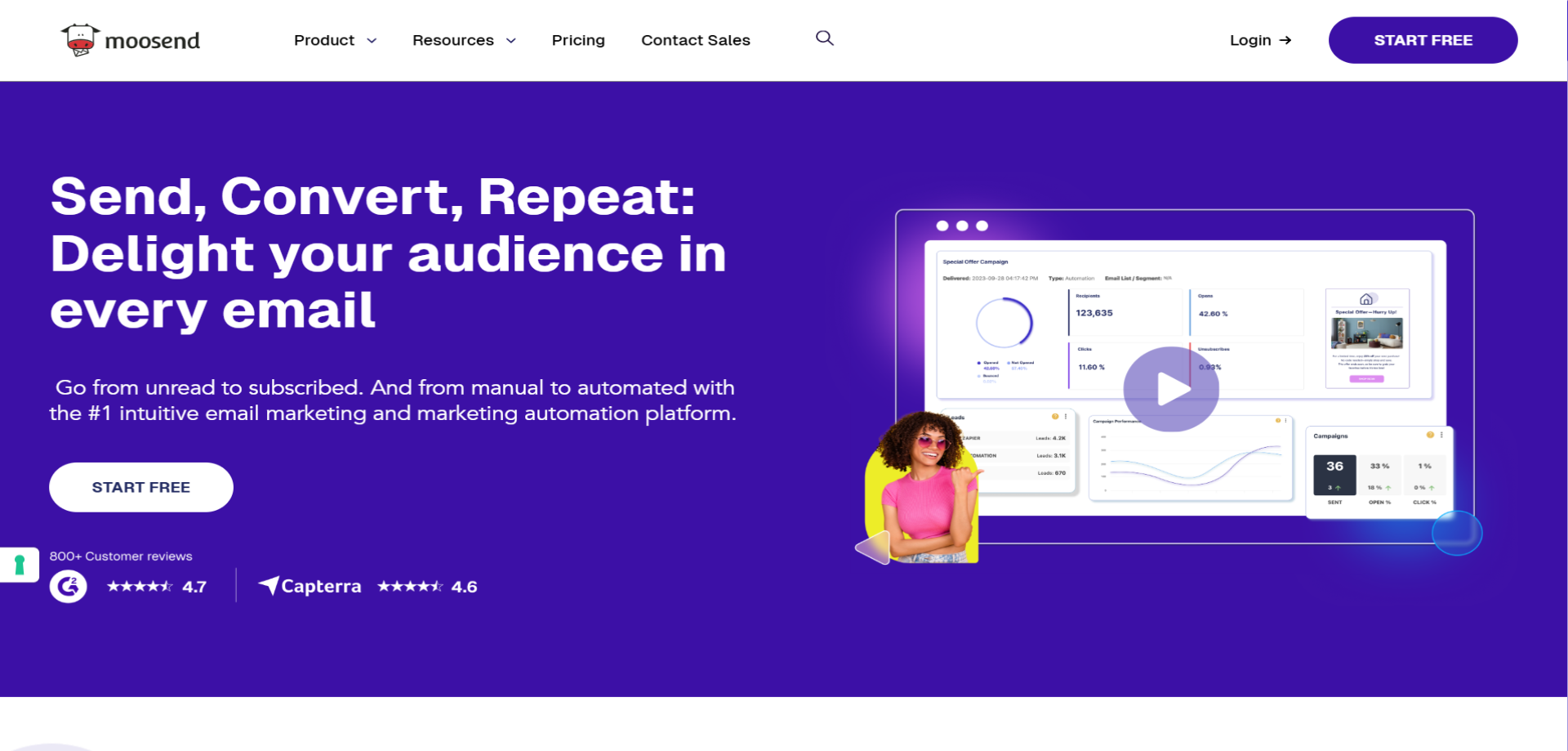Click the campaign performance line chart

coord(1191,458)
